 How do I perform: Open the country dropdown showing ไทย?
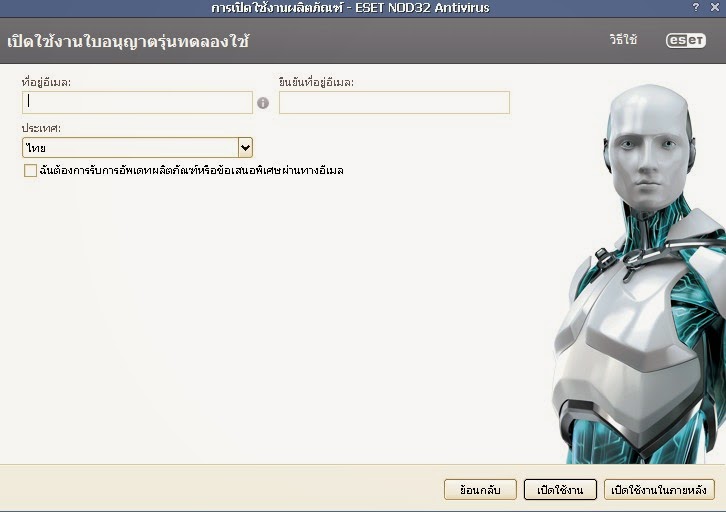[137, 148]
